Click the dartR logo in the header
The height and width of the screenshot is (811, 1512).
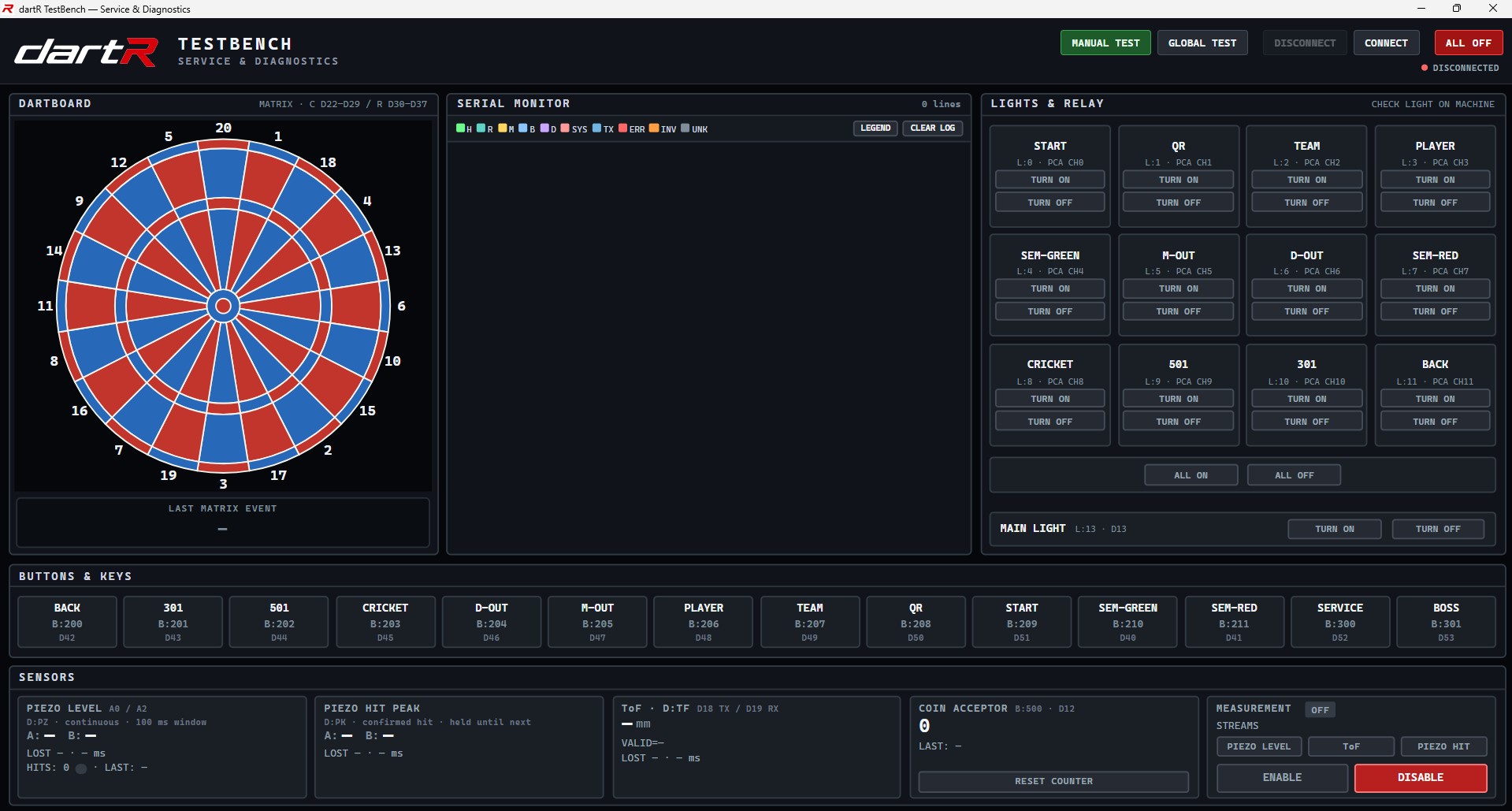(x=87, y=52)
